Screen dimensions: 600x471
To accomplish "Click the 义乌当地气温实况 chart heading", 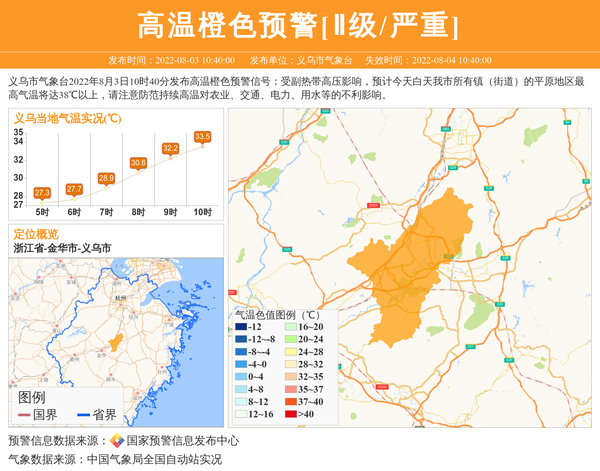I will [x=68, y=118].
